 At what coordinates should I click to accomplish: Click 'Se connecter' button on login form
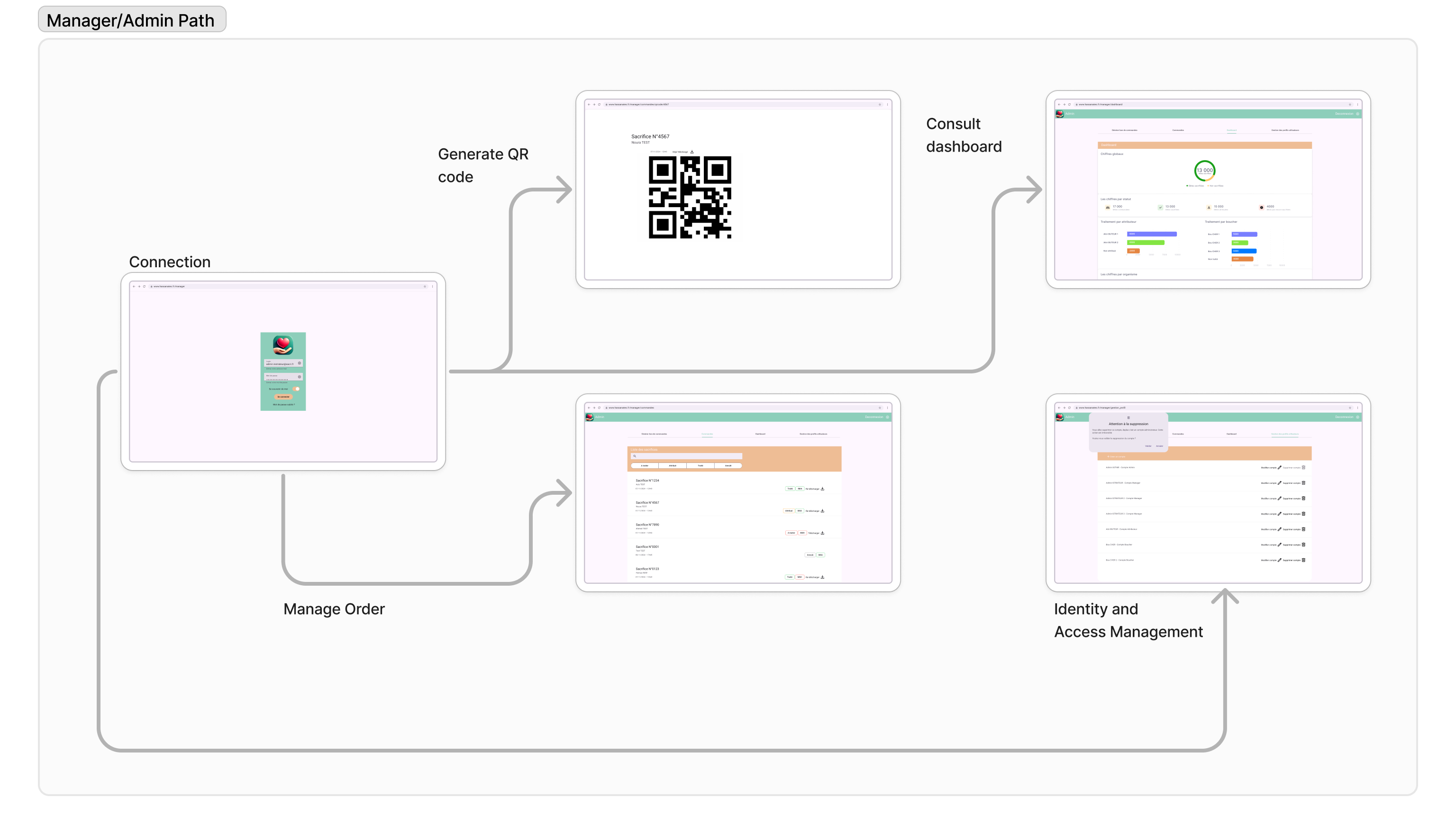click(283, 397)
